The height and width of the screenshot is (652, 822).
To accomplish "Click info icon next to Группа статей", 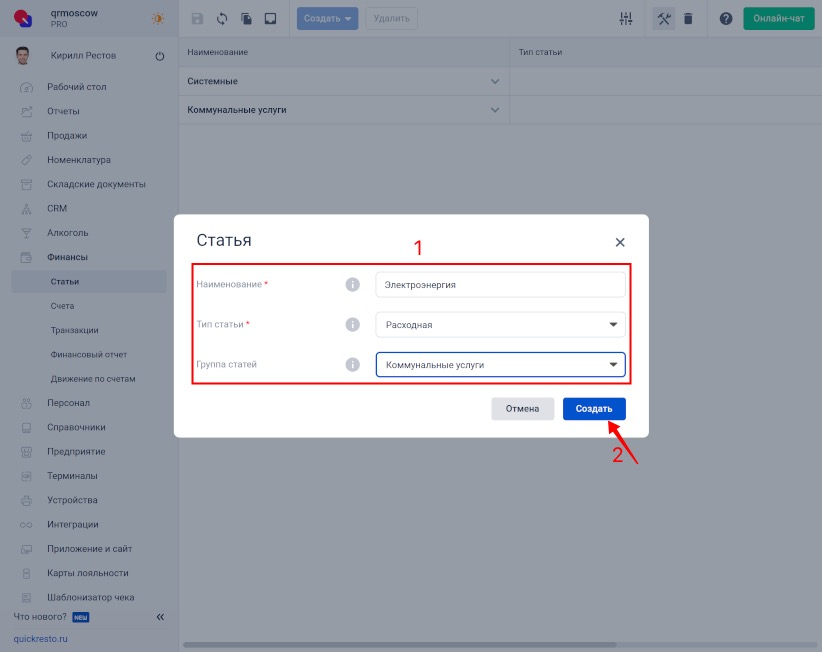I will coord(352,365).
